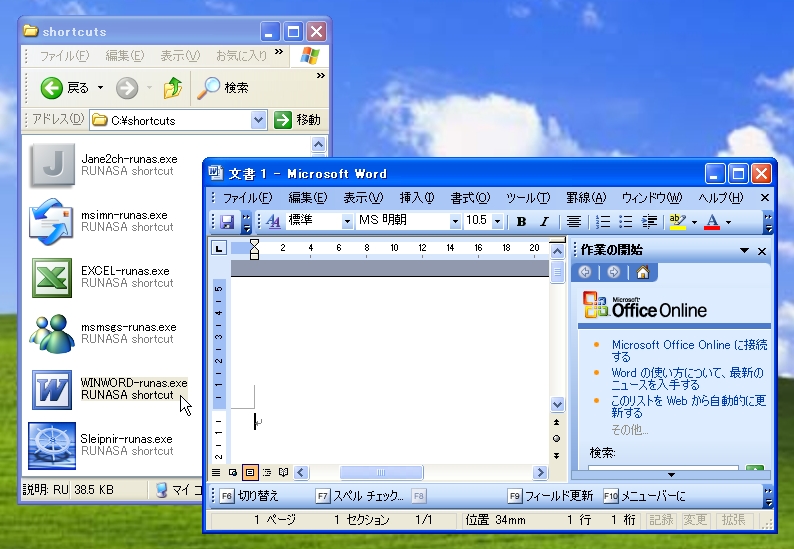Click Previous Page double-arrow button

[557, 422]
